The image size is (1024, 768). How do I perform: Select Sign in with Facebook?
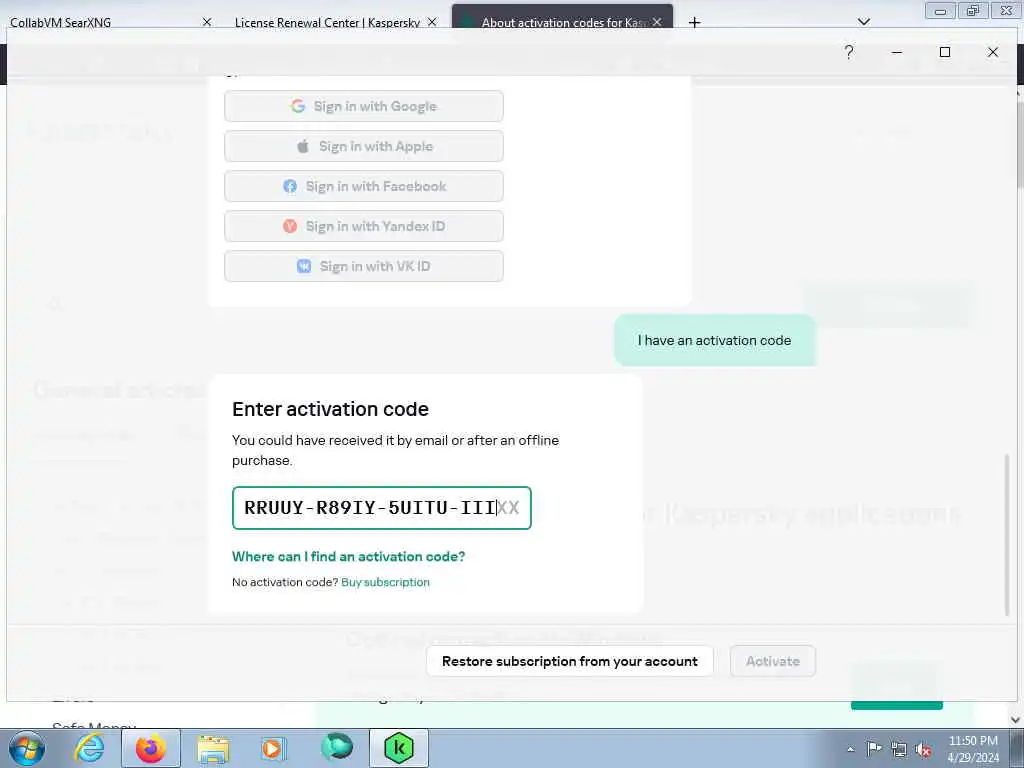[x=364, y=186]
